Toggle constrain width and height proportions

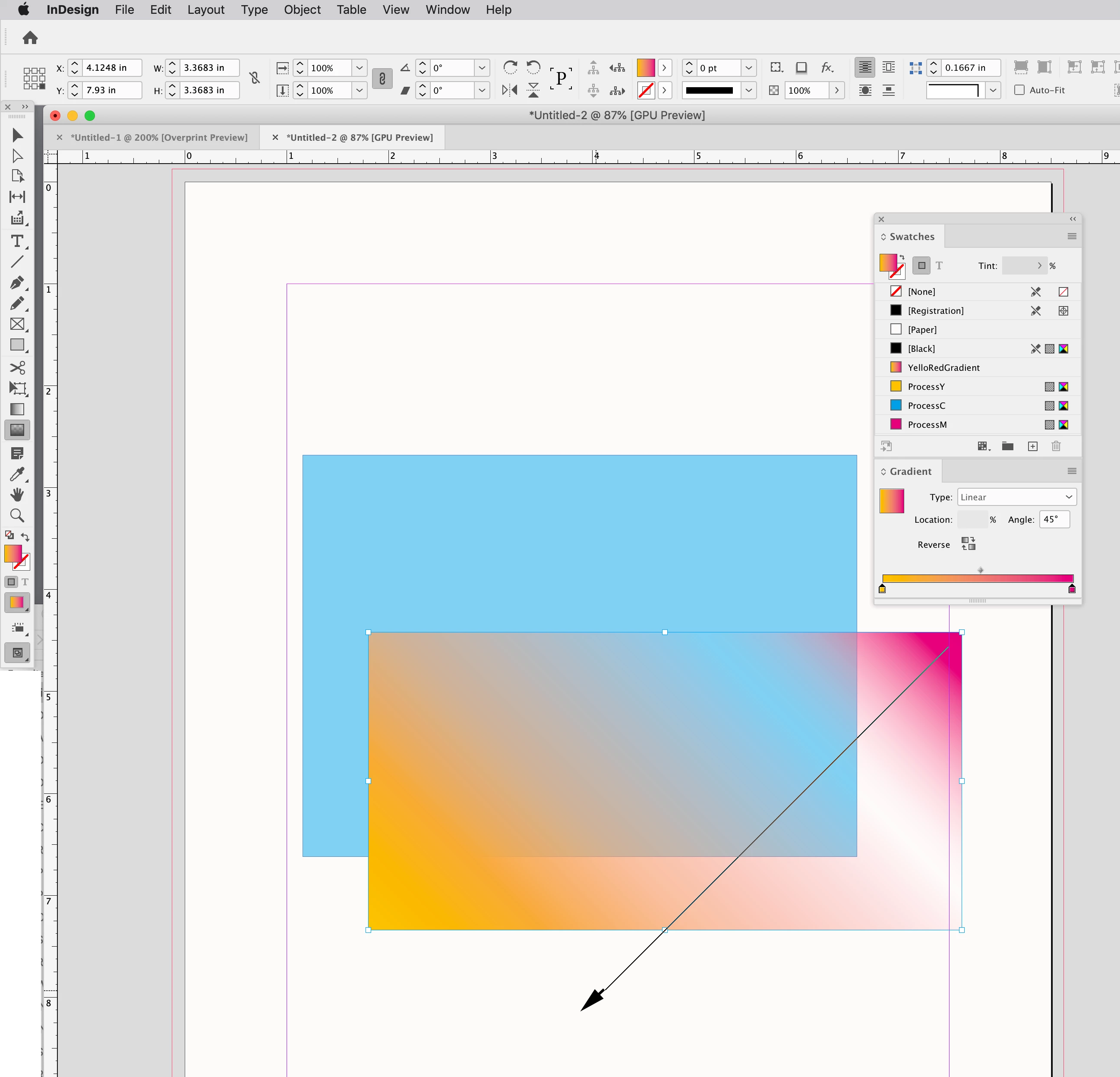pos(255,78)
